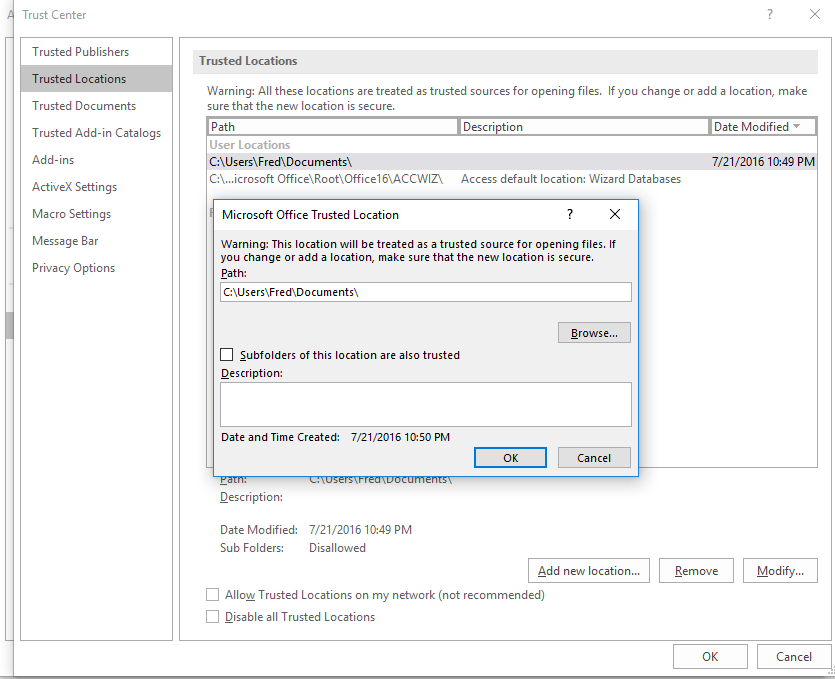
Task: Click inside the Description text box
Action: click(x=426, y=404)
